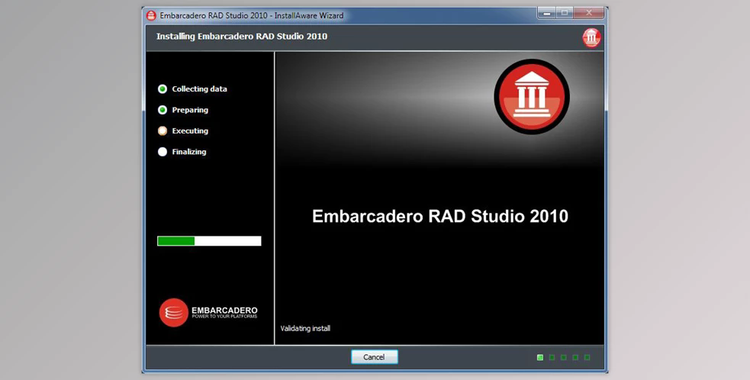This screenshot has width=750, height=380.
Task: Click the first green page indicator square
Action: point(540,357)
